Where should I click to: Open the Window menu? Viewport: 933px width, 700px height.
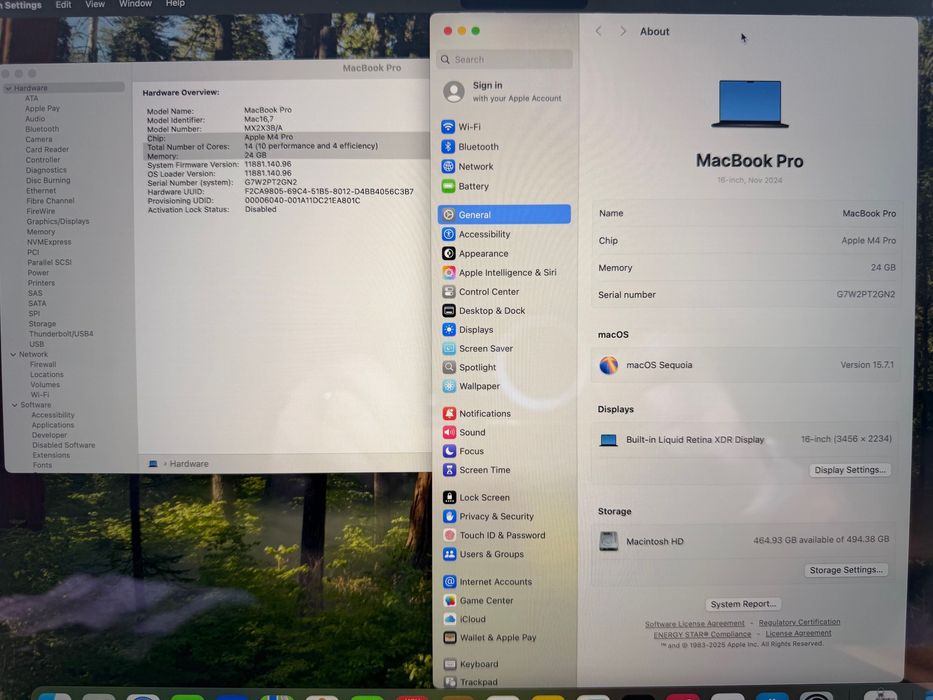tap(135, 4)
